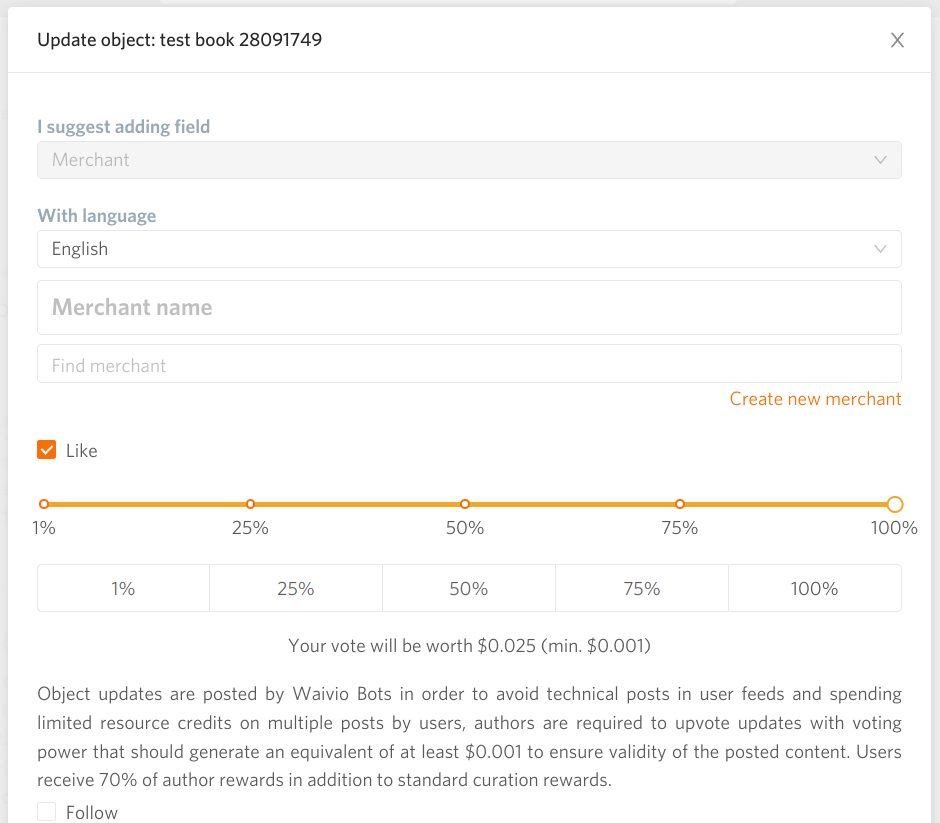Expand the English language dropdown
The image size is (940, 823).
pos(469,249)
